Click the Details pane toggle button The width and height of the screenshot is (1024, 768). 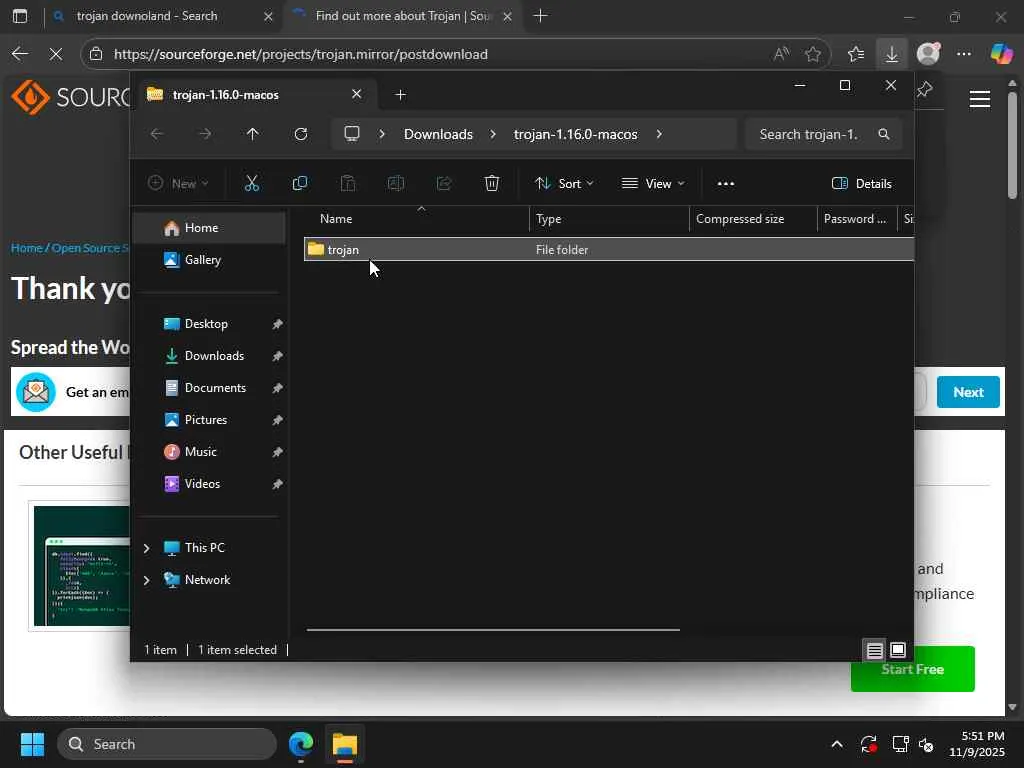pos(861,184)
